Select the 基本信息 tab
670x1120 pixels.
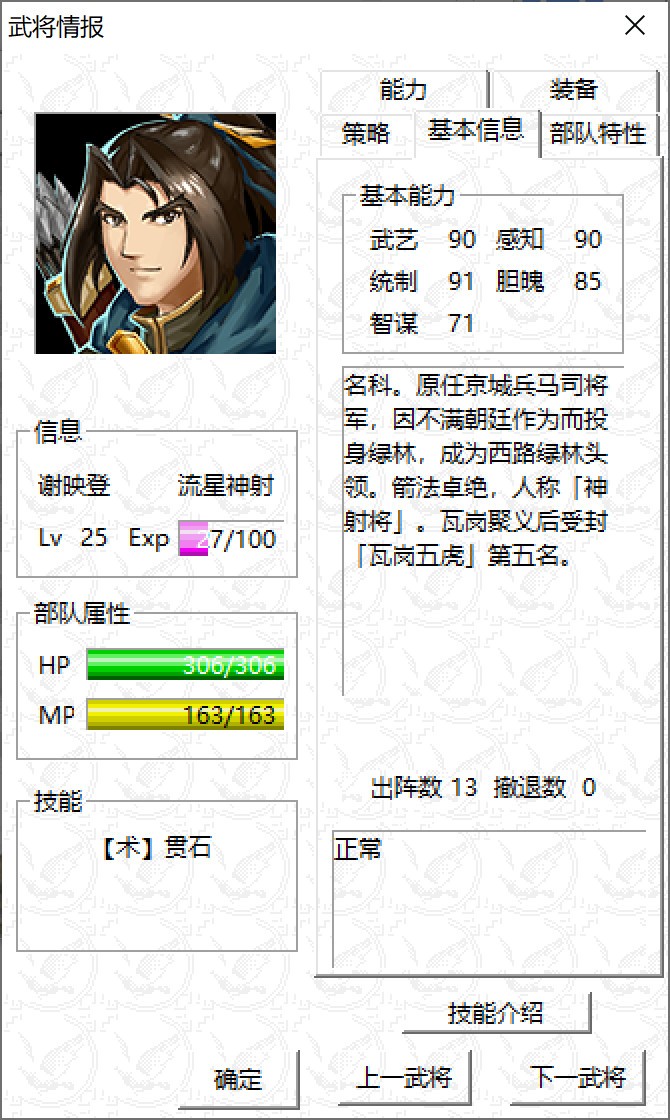pos(476,131)
